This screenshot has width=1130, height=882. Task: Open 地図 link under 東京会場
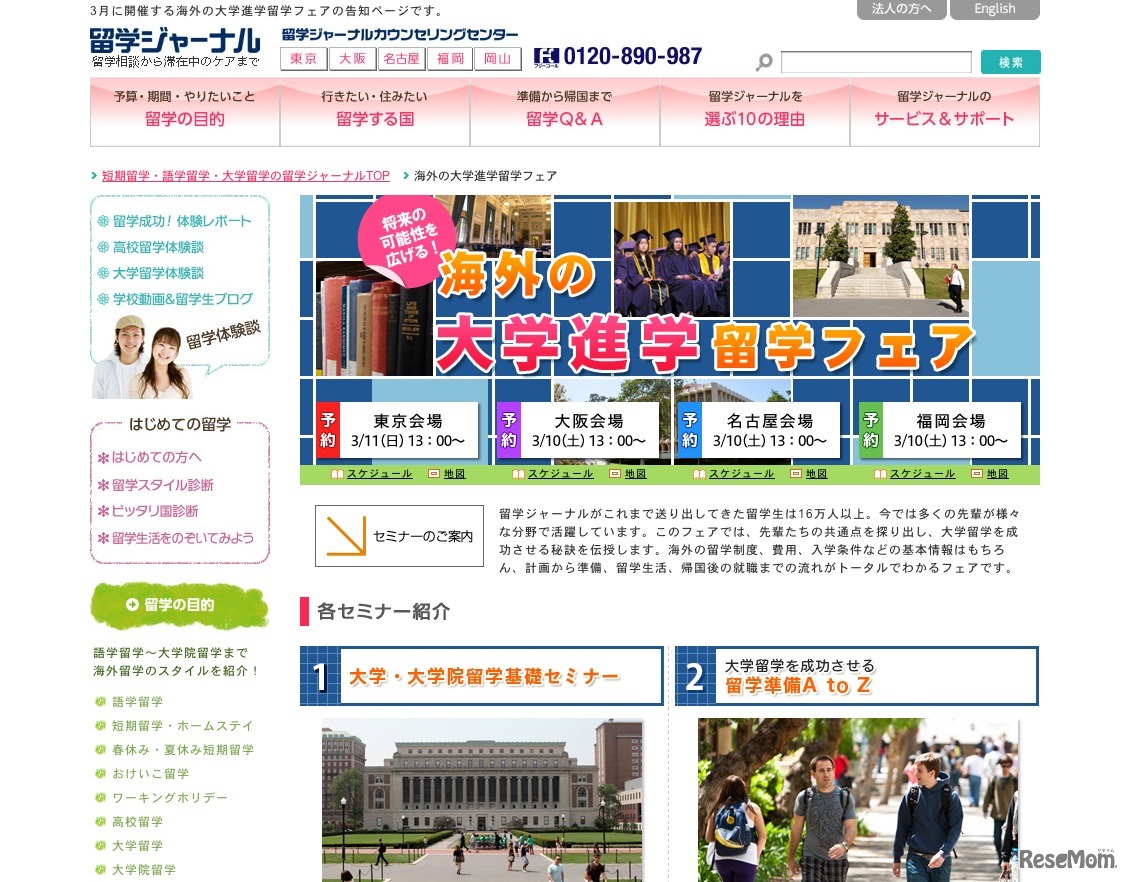click(x=454, y=474)
